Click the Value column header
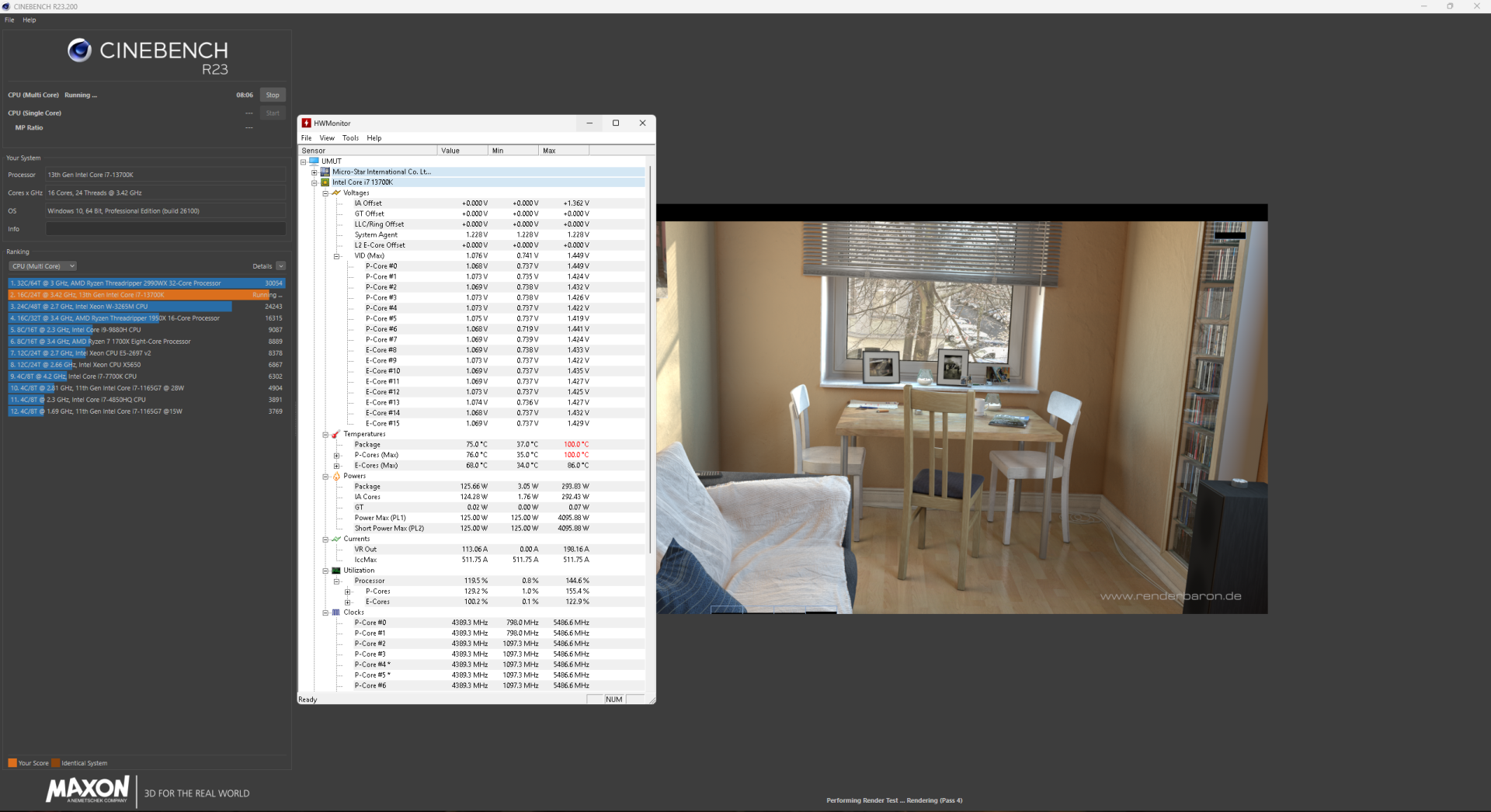The image size is (1491, 812). 463,151
